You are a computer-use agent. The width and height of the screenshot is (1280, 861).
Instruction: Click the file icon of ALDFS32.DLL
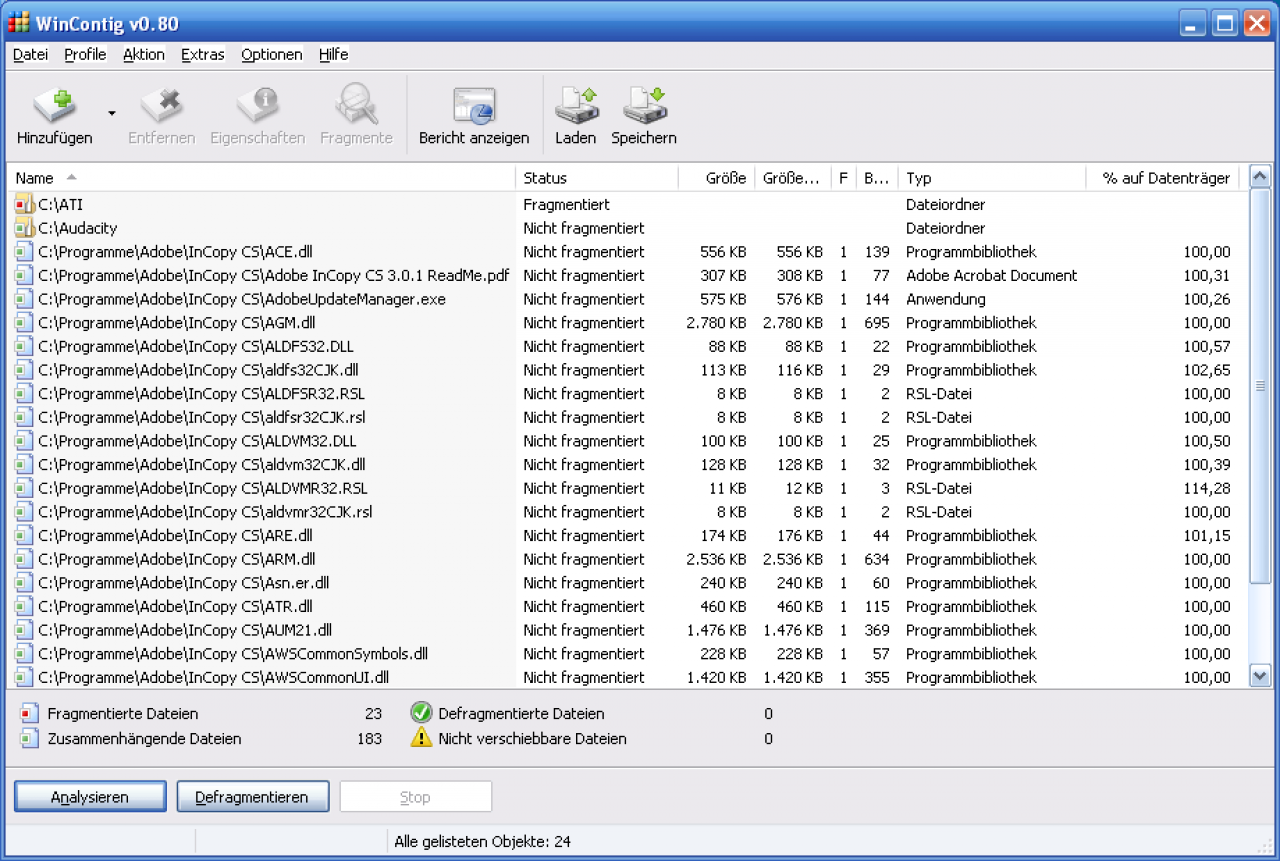point(25,346)
